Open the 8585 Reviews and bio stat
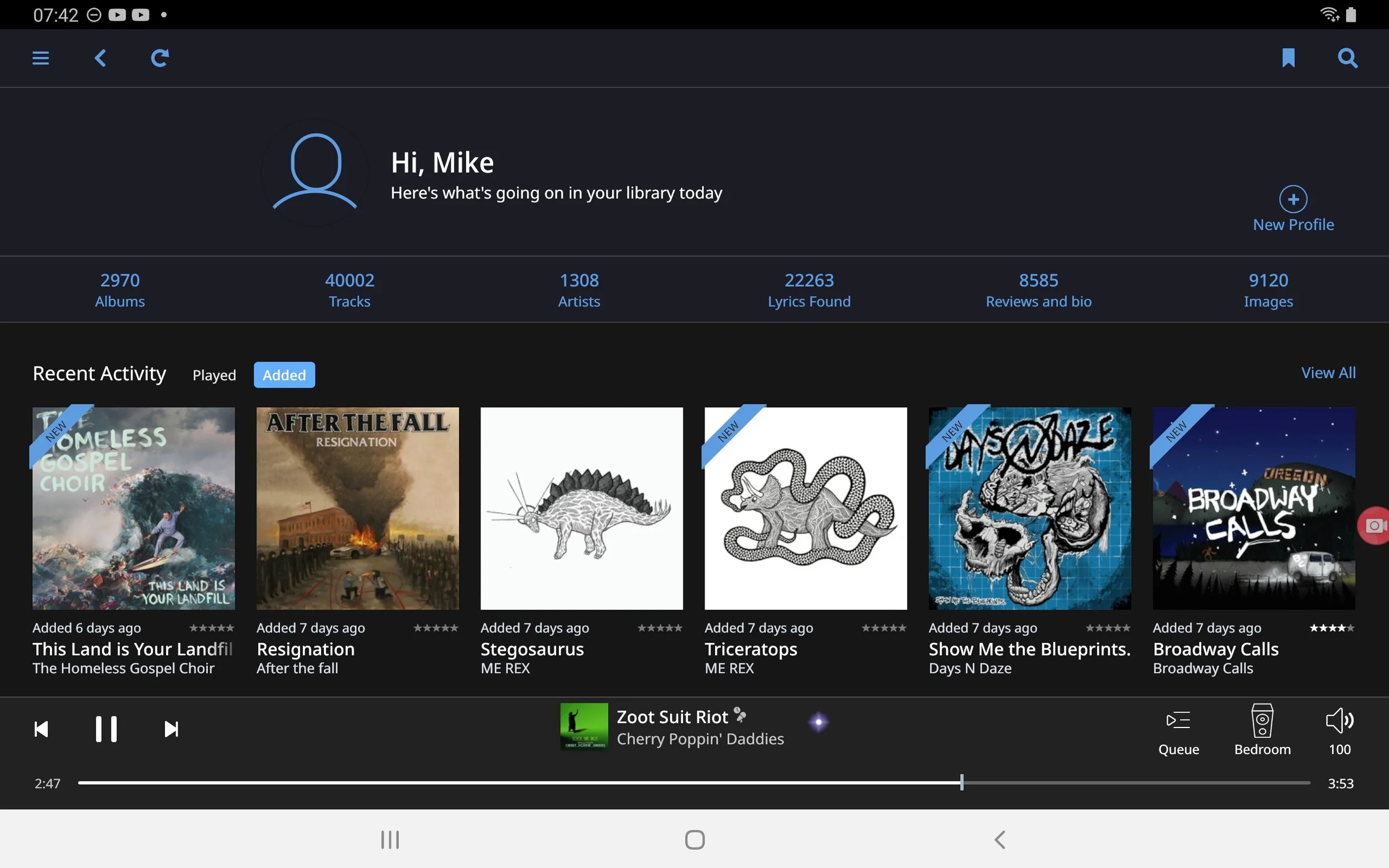Viewport: 1389px width, 868px height. click(x=1039, y=290)
